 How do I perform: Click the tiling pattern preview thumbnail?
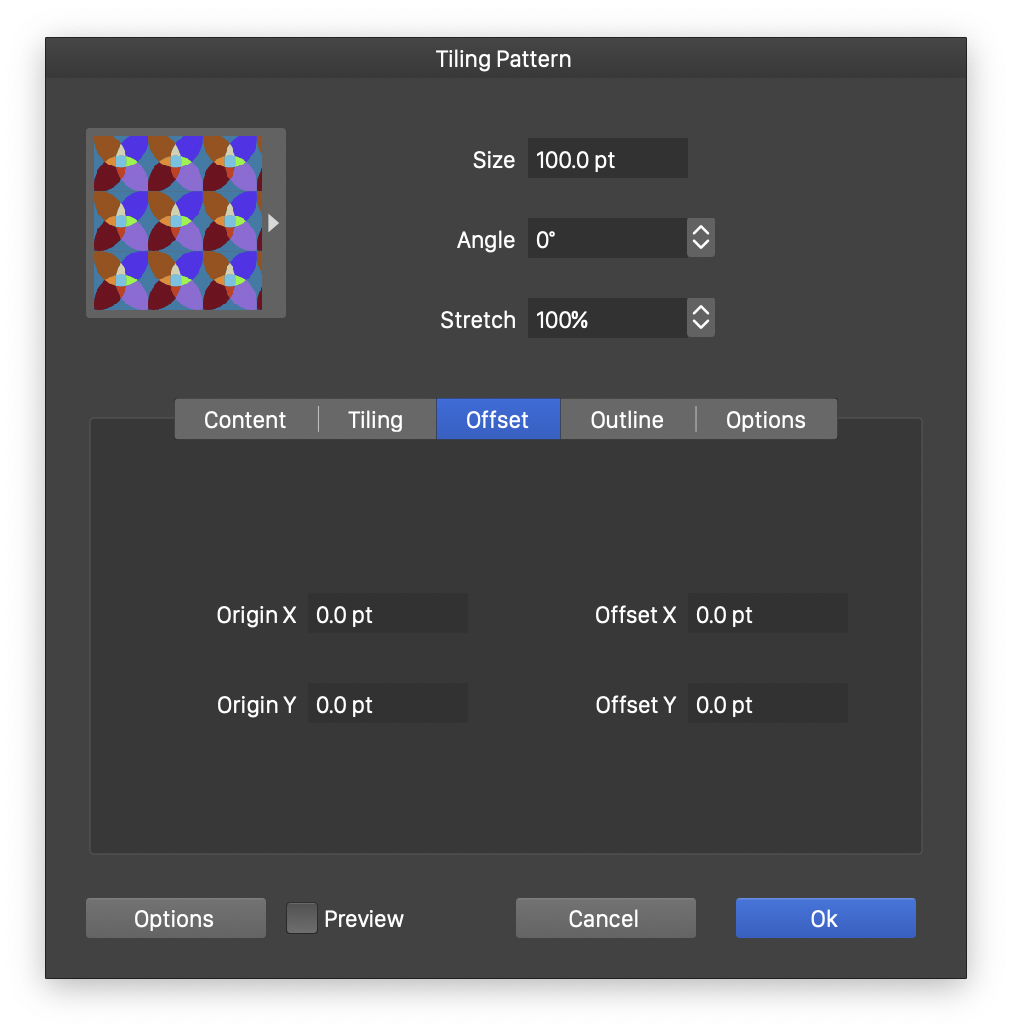pyautogui.click(x=176, y=223)
